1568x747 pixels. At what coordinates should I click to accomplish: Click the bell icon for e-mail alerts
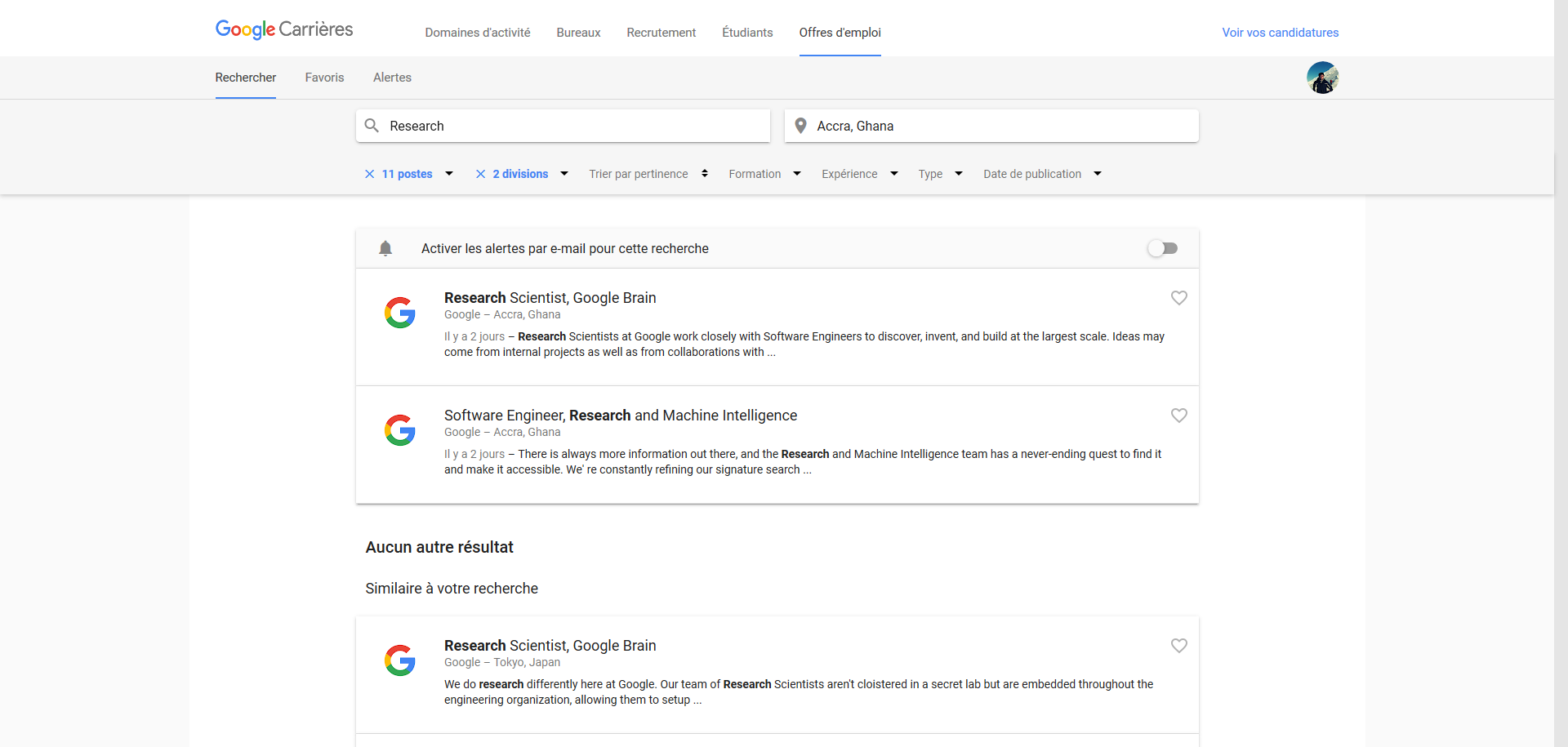385,248
